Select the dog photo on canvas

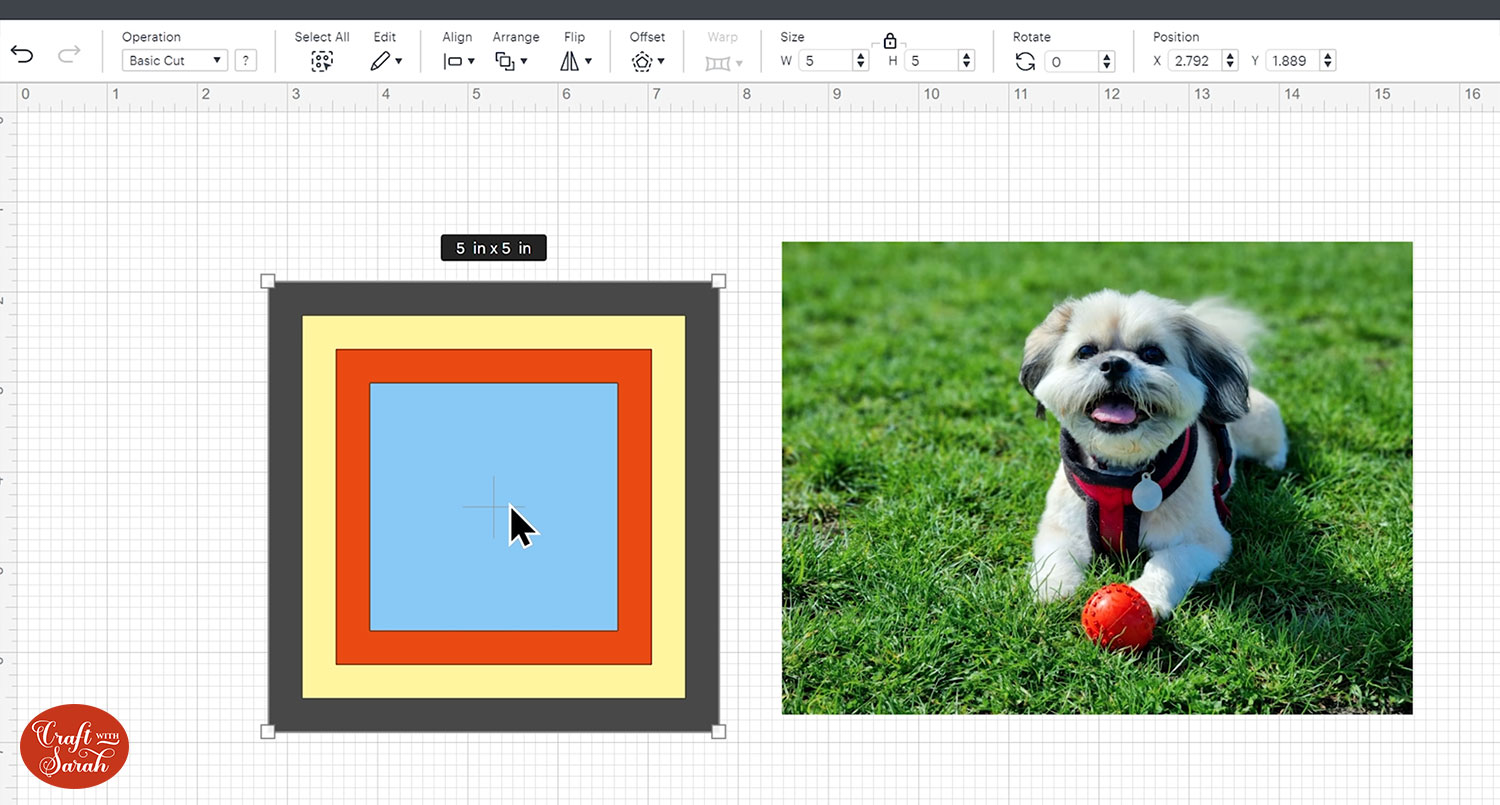(1097, 478)
